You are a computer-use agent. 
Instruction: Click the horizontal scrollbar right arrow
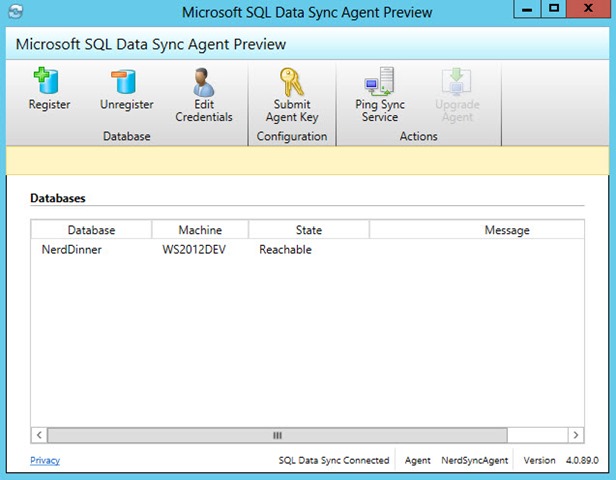[x=576, y=435]
